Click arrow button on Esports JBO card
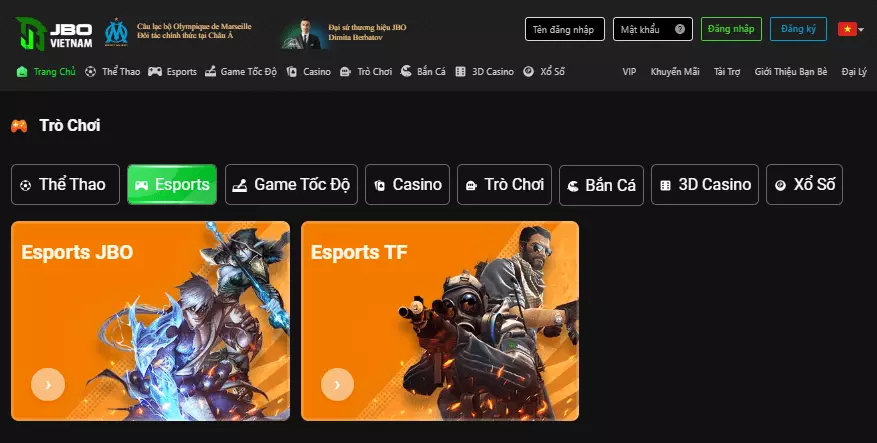The height and width of the screenshot is (443, 877). (48, 384)
